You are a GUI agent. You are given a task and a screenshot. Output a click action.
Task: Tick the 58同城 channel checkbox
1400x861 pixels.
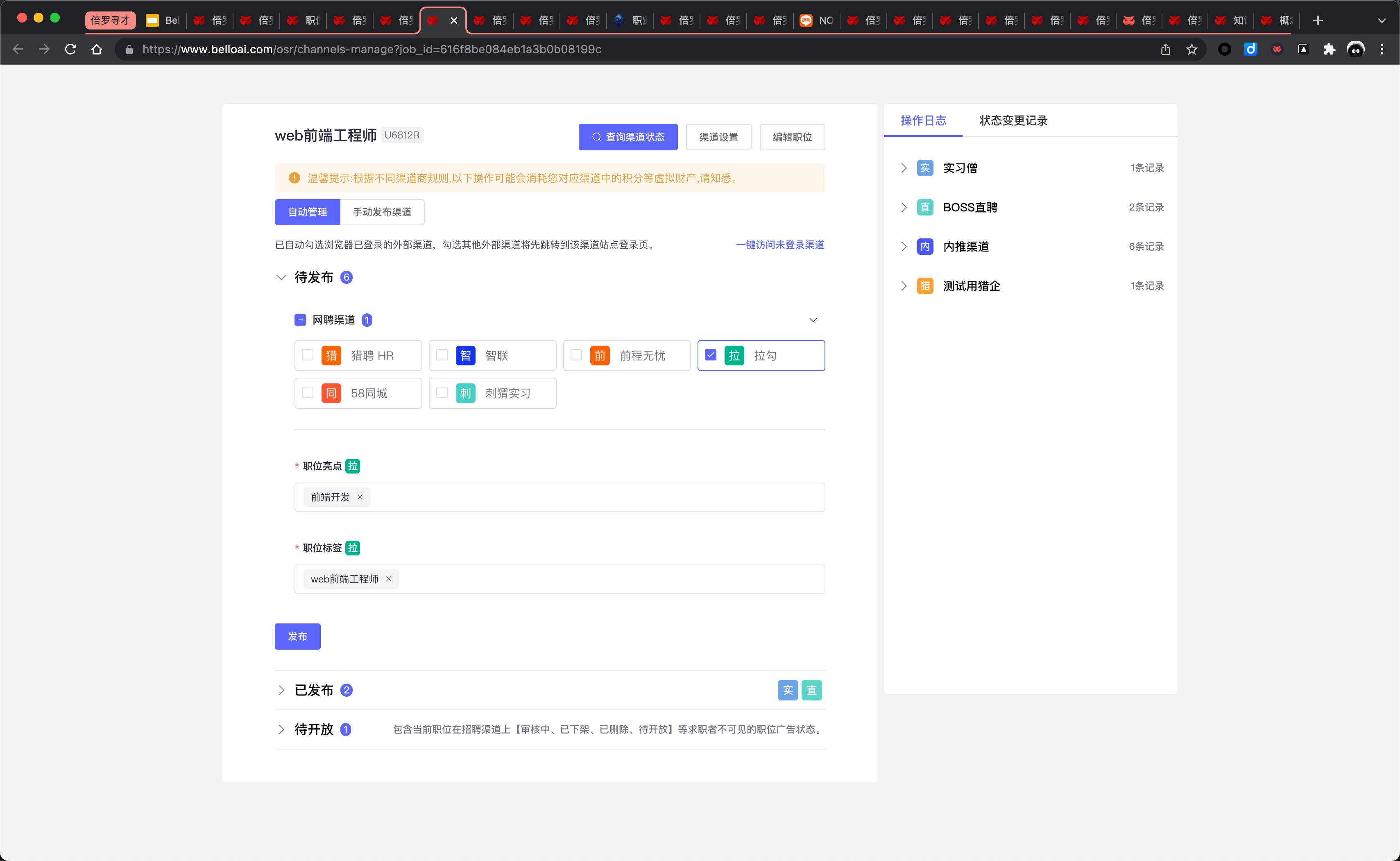point(308,392)
